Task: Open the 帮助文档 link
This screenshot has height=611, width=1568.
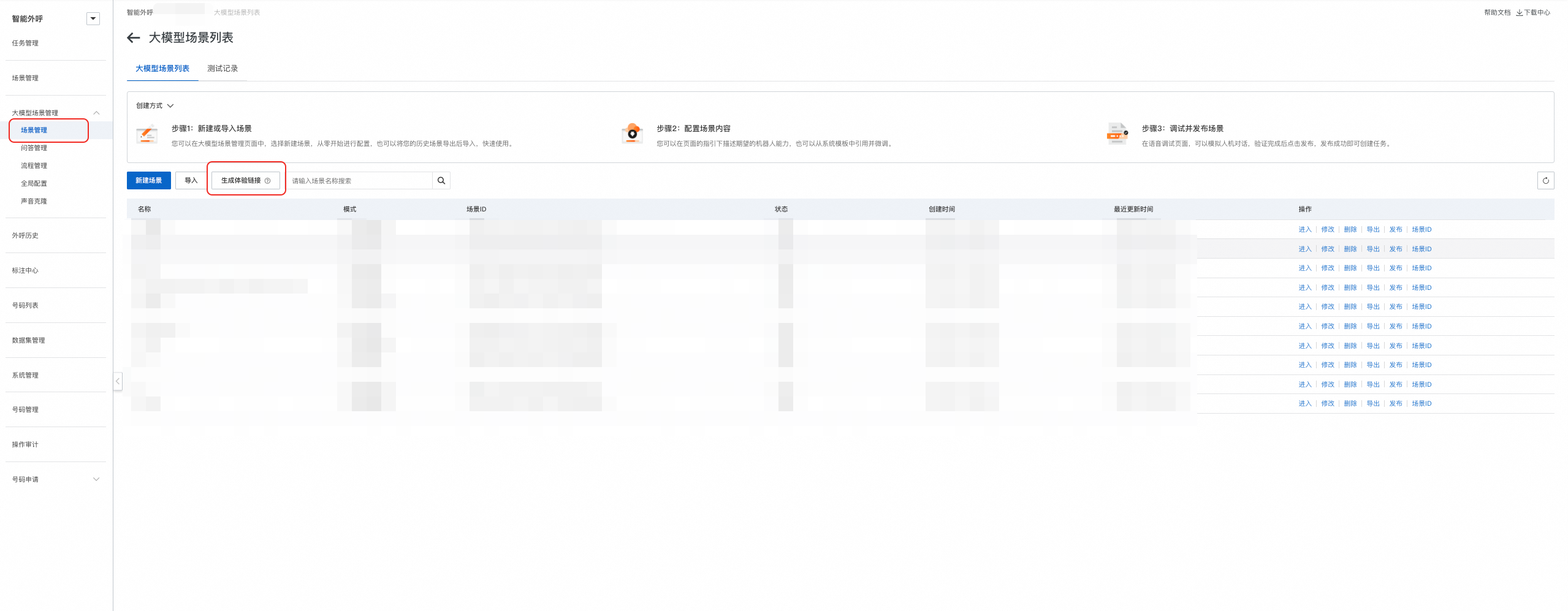Action: [x=1498, y=13]
